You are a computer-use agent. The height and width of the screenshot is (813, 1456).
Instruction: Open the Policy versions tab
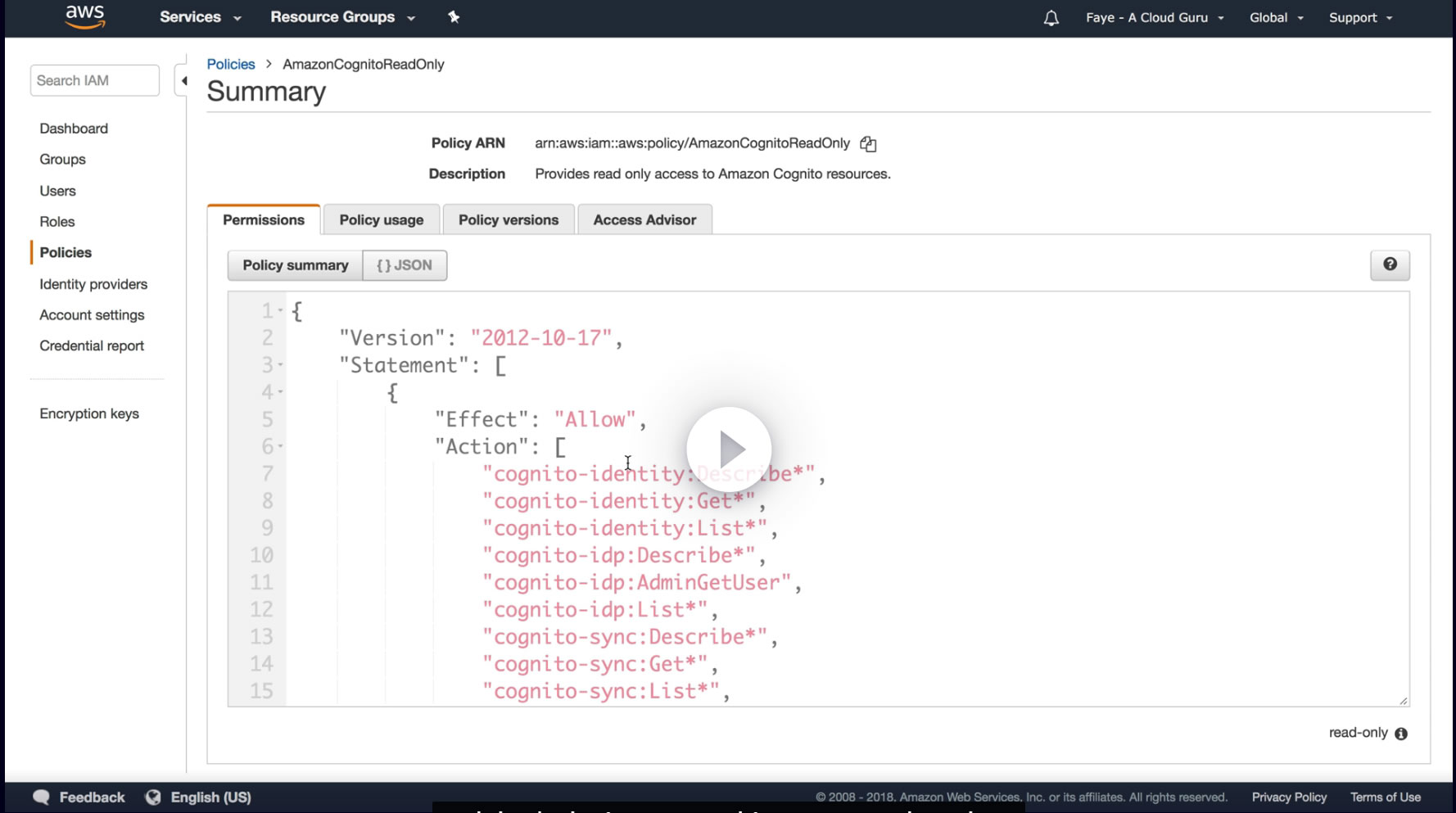(509, 219)
